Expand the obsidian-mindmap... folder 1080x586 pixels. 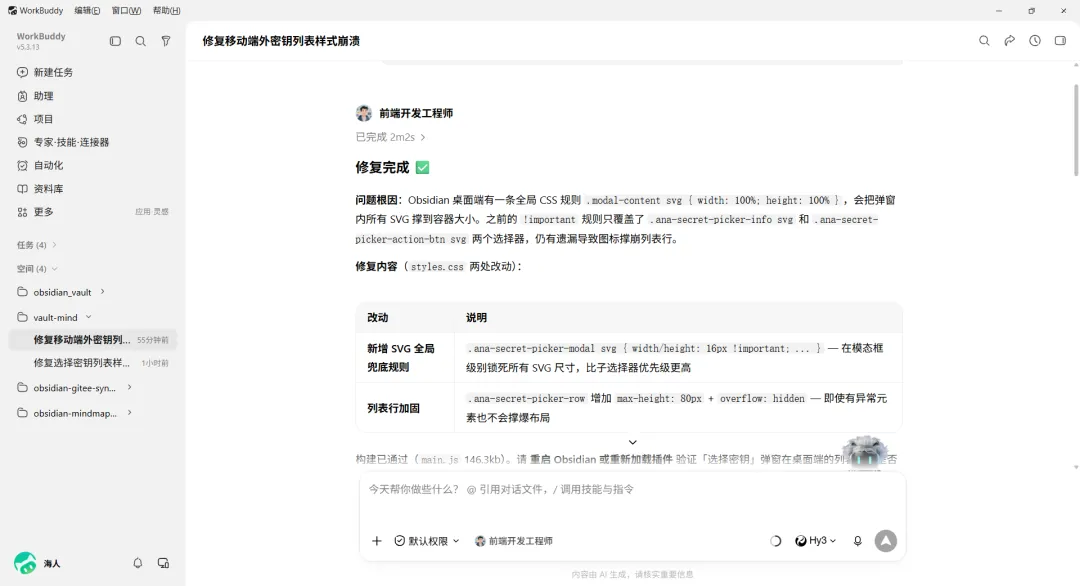(129, 413)
